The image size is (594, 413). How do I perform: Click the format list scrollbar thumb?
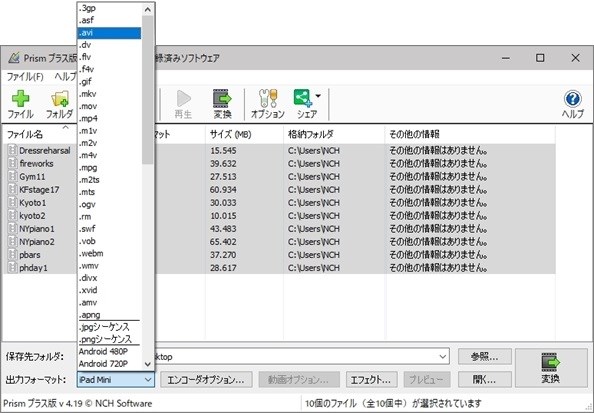[x=148, y=90]
